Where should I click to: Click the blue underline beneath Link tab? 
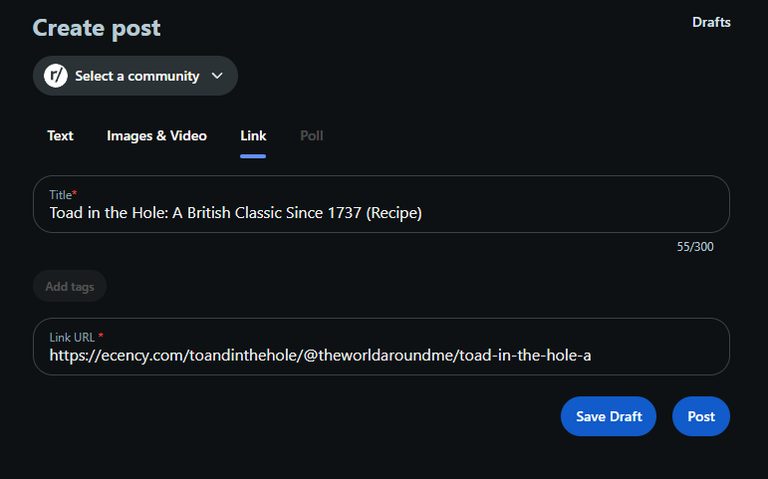tap(253, 156)
